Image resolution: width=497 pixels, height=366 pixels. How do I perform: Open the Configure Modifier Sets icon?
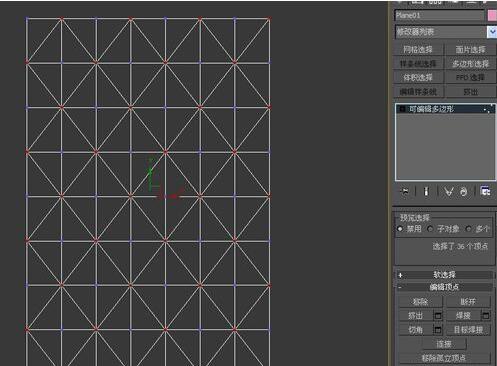pyautogui.click(x=485, y=192)
